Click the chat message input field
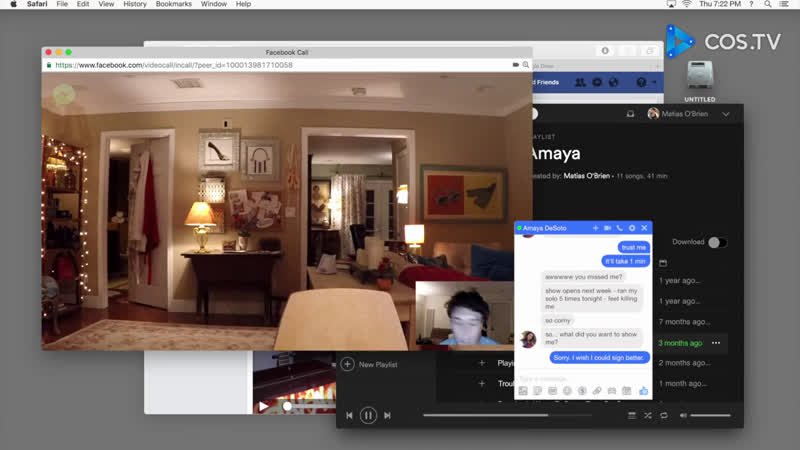The image size is (800, 450). click(583, 379)
